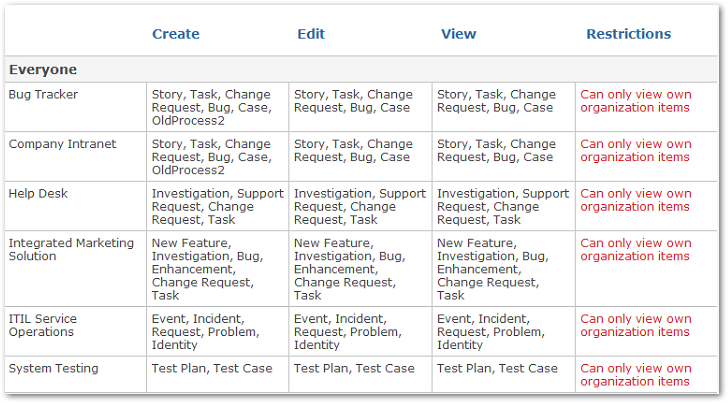
Task: Click the Create column header
Action: coord(176,34)
